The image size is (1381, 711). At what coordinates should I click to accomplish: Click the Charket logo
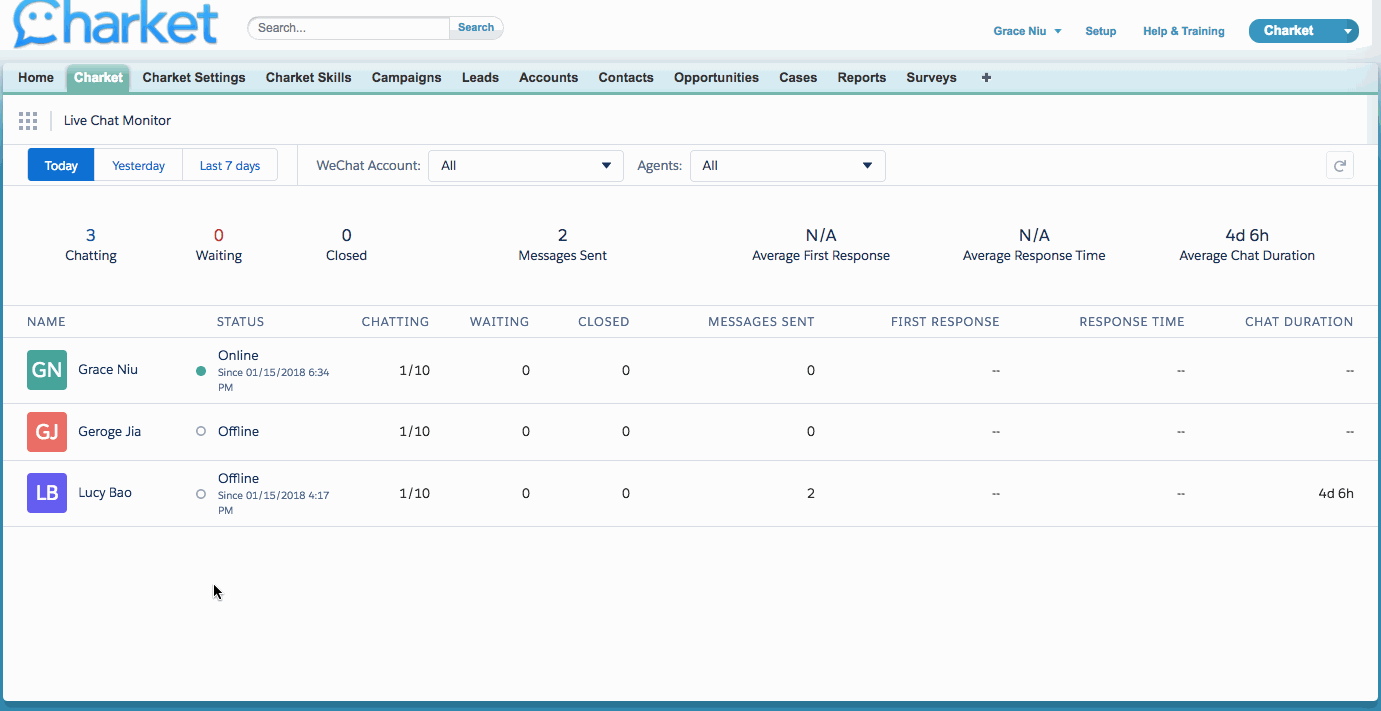click(x=116, y=24)
